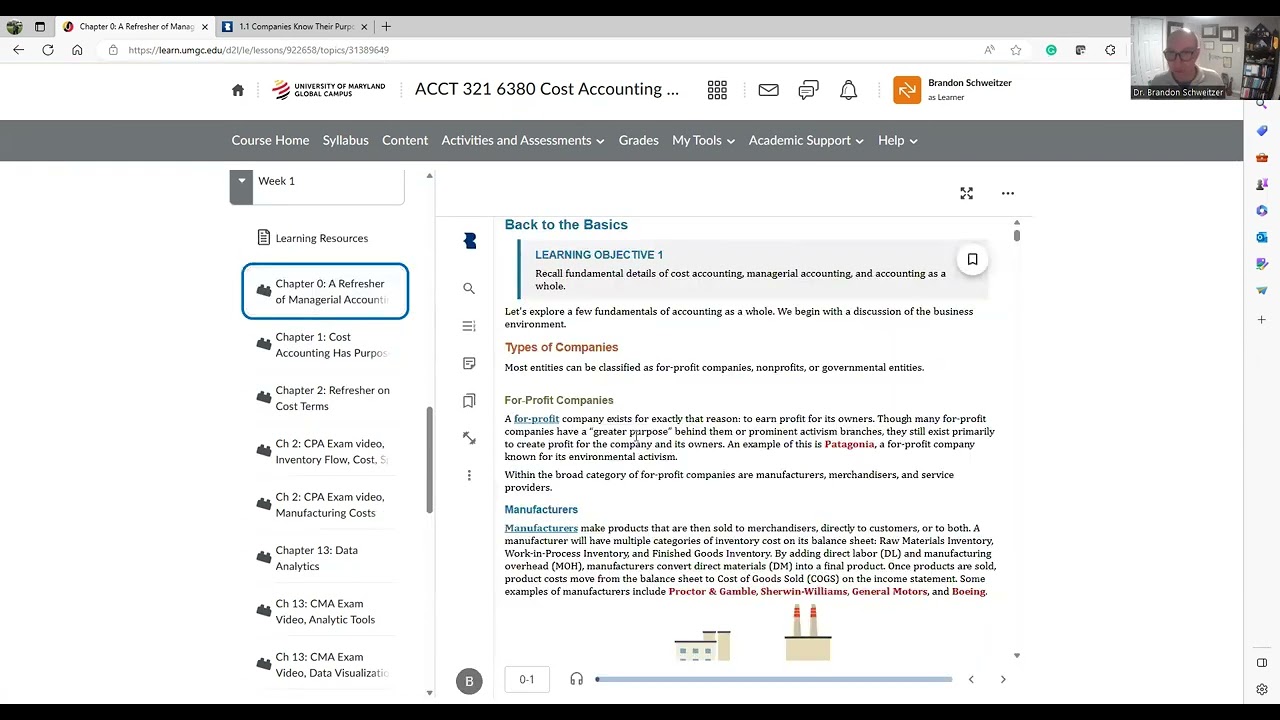Click the reader page progress slider
This screenshot has width=1280, height=720.
[774, 680]
